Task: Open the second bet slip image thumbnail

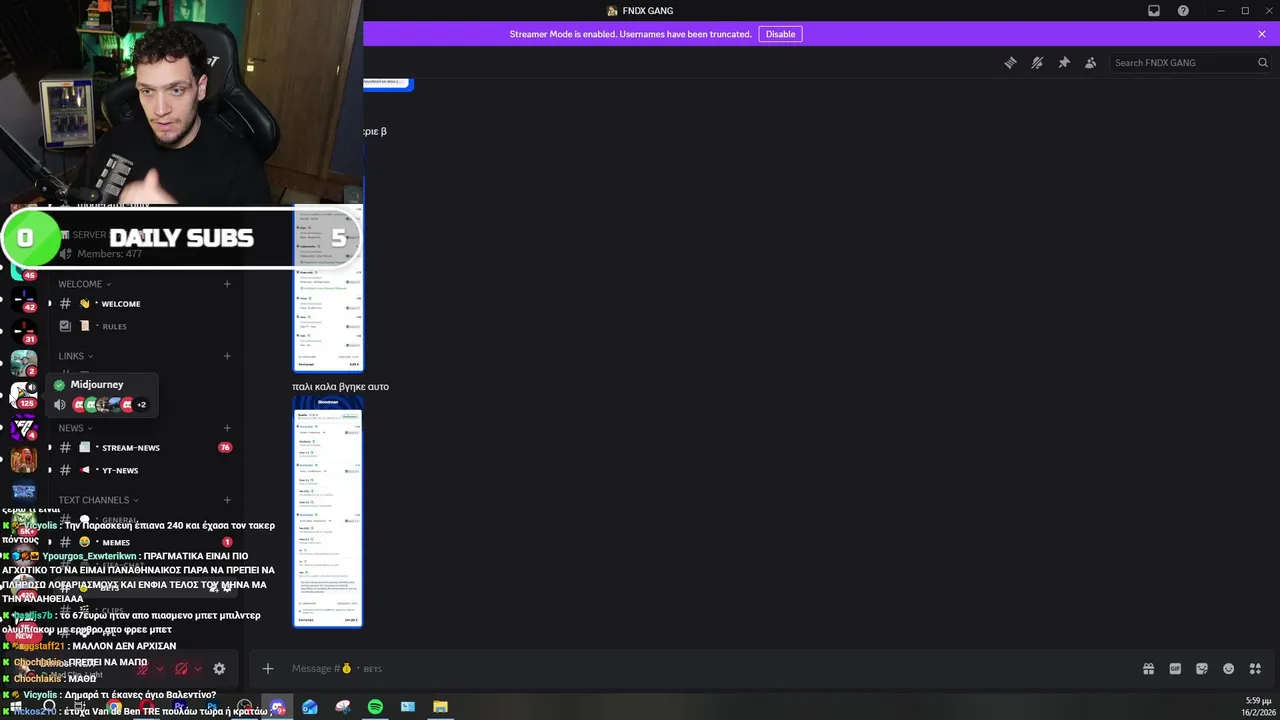Action: (x=328, y=512)
